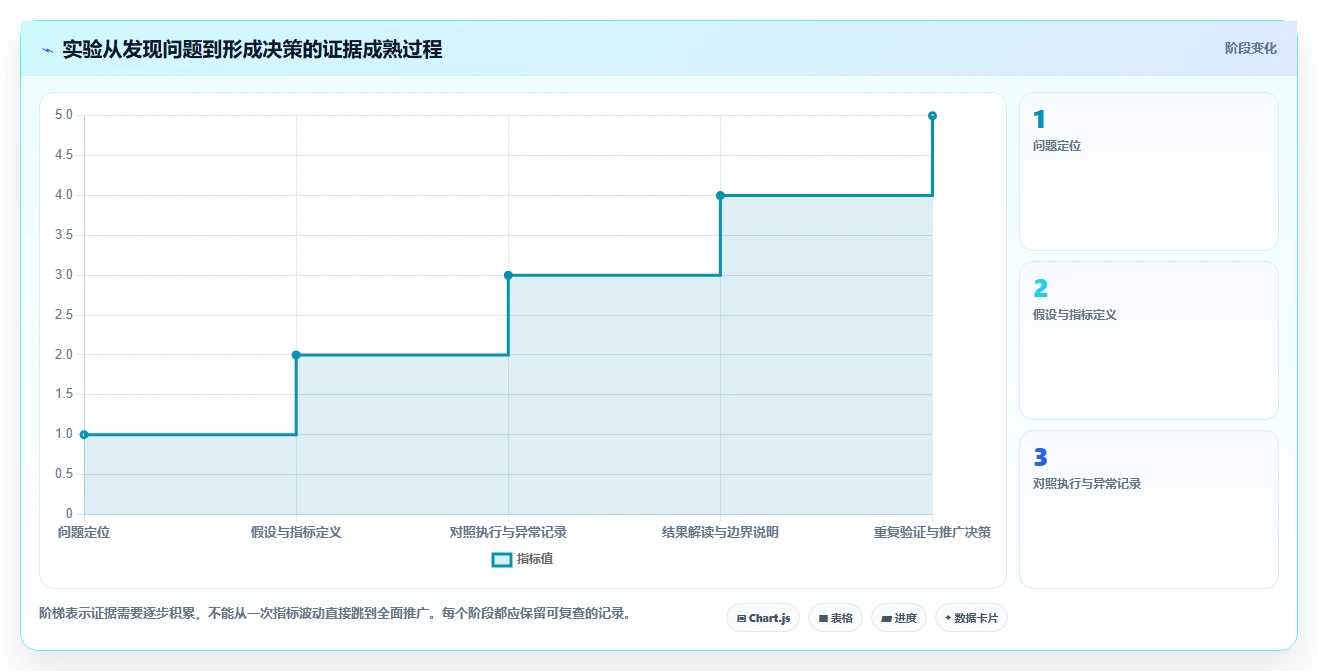This screenshot has width=1318, height=671.
Task: Select the data point at 重复验证与推广决策
Action: [x=932, y=116]
